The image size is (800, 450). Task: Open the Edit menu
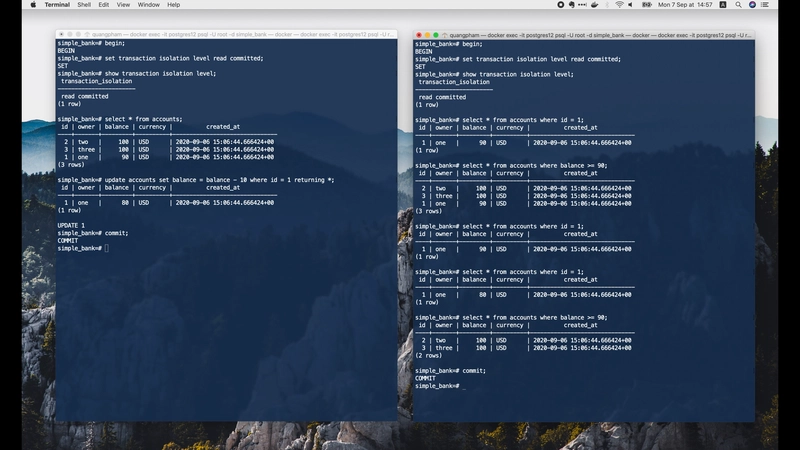[x=104, y=5]
